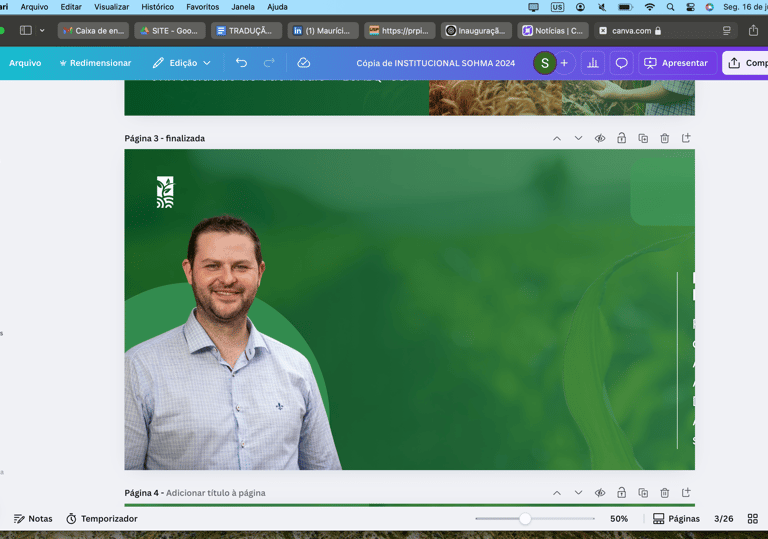Screen dimensions: 768x539
Task: Toggle the Safari sidebar icon
Action: pyautogui.click(x=25, y=30)
